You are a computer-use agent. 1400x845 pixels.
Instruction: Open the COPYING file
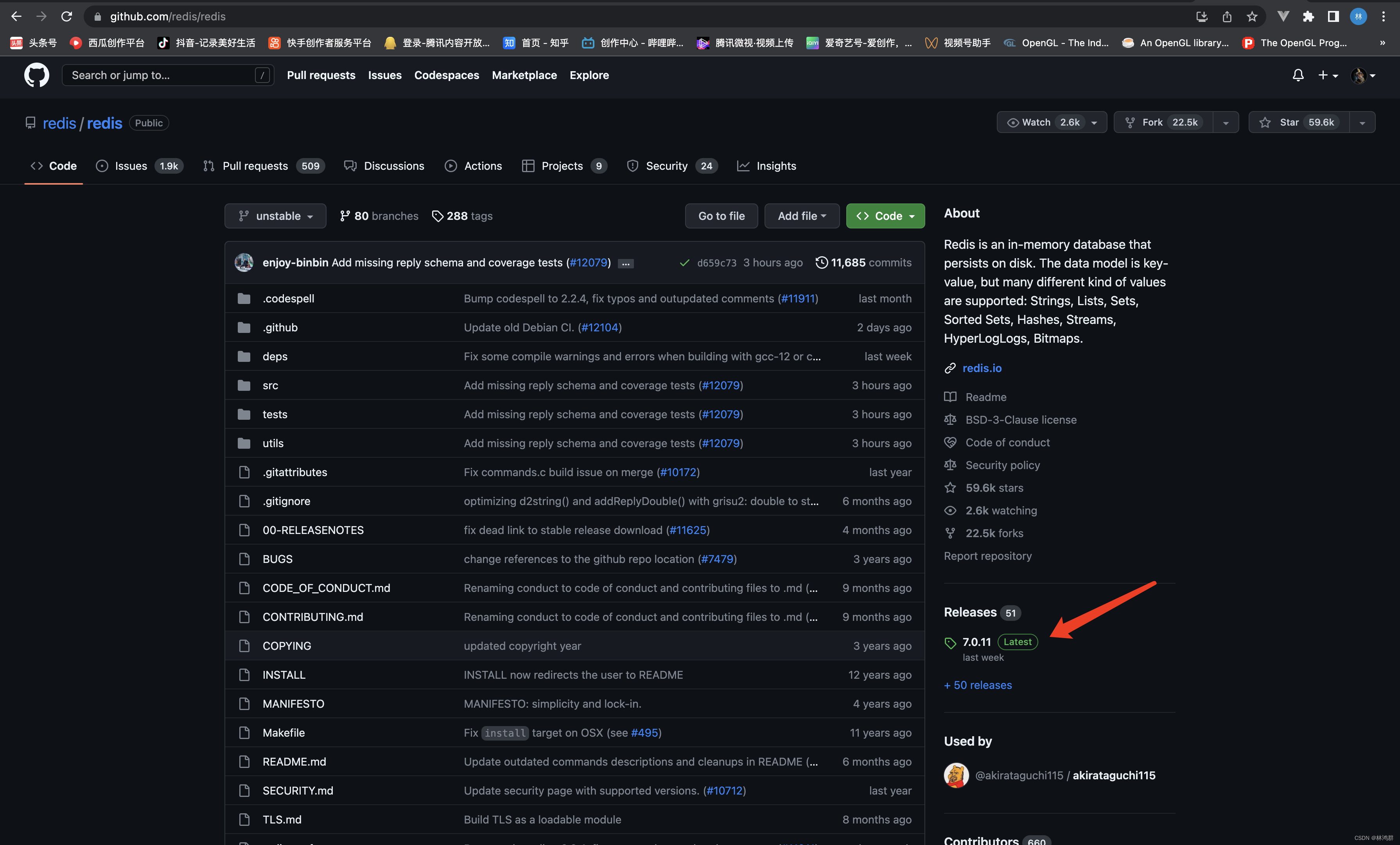[x=287, y=645]
